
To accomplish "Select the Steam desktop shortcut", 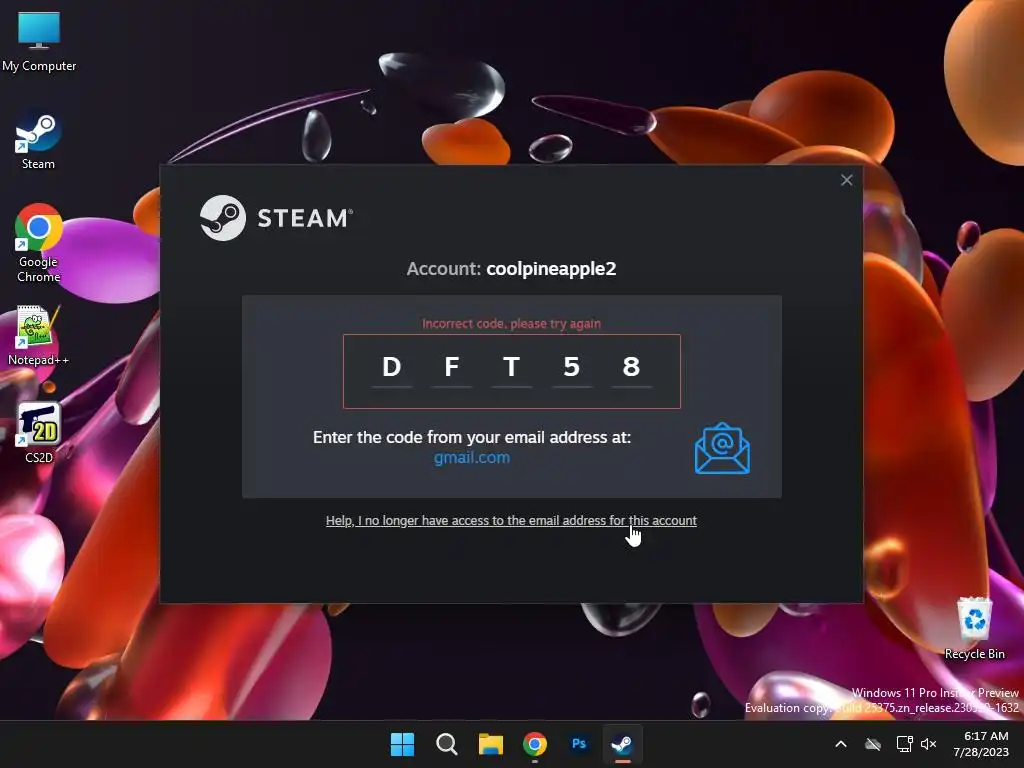I will point(38,142).
